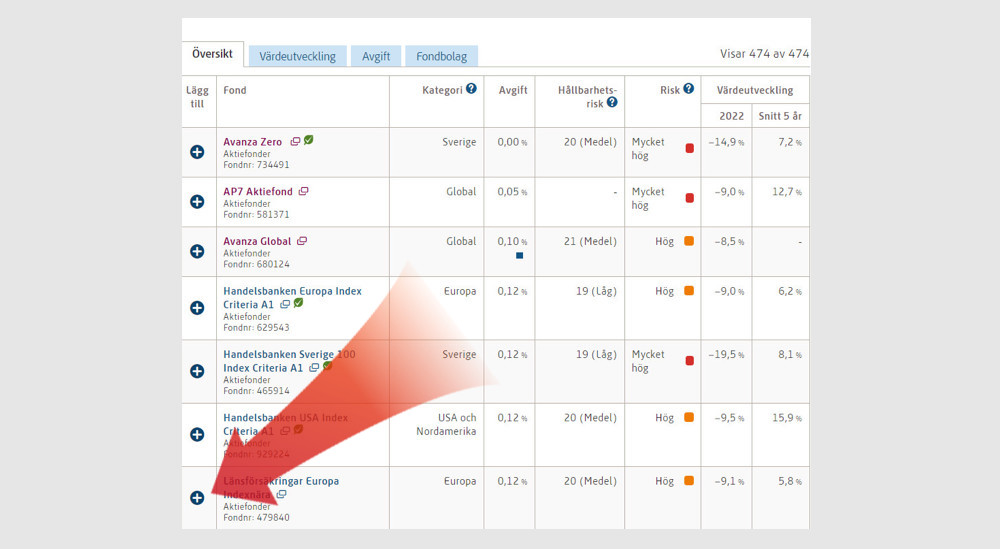1000x549 pixels.
Task: Click Risk column help icon
Action: tap(689, 89)
